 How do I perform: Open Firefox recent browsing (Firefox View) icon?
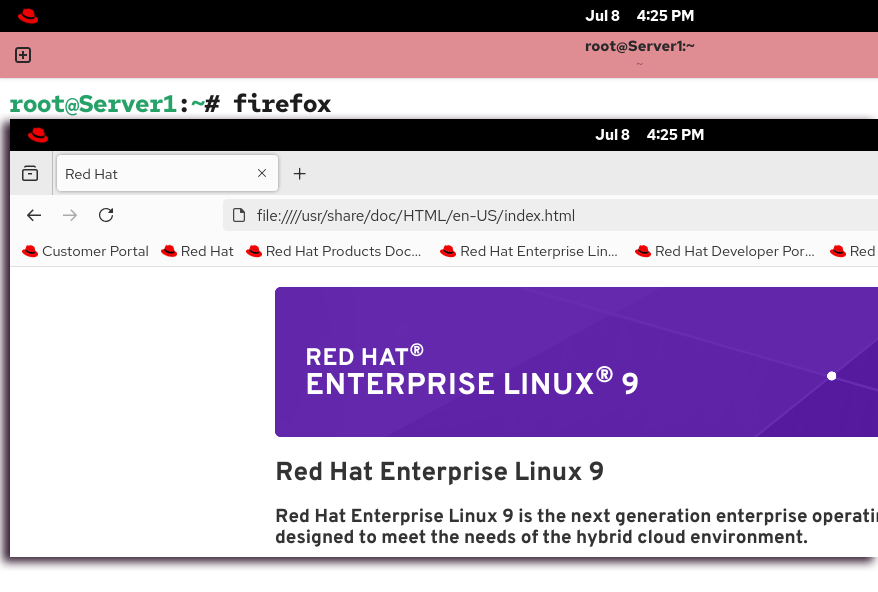[30, 174]
